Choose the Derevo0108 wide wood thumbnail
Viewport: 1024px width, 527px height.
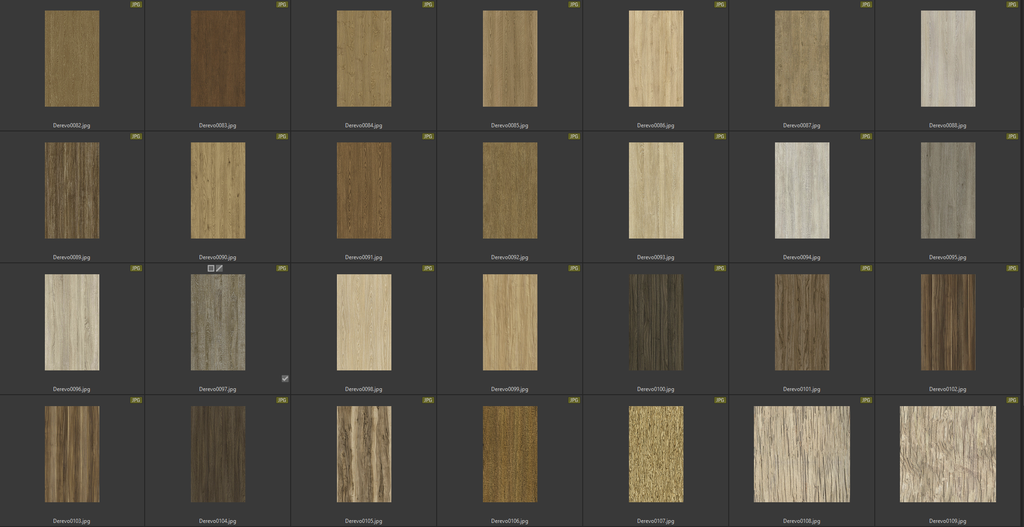coord(802,454)
